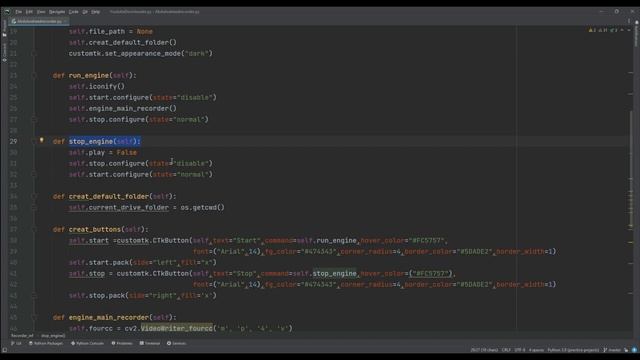Viewport: 640px width, 360px height.
Task: Collapse the engine_main_recorder method fold marker
Action: point(34,317)
